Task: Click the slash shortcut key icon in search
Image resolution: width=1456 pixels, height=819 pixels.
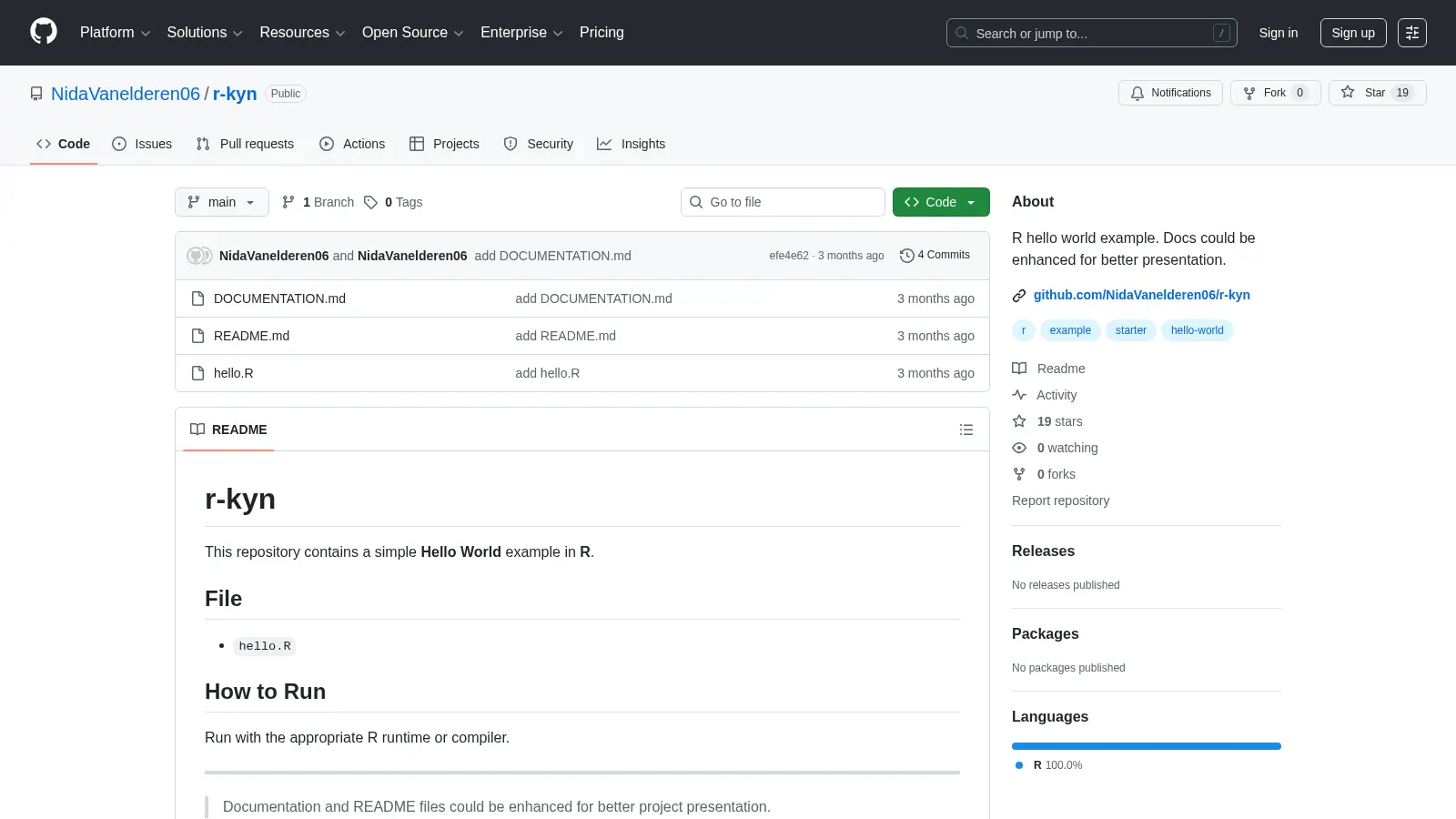Action: coord(1221,33)
